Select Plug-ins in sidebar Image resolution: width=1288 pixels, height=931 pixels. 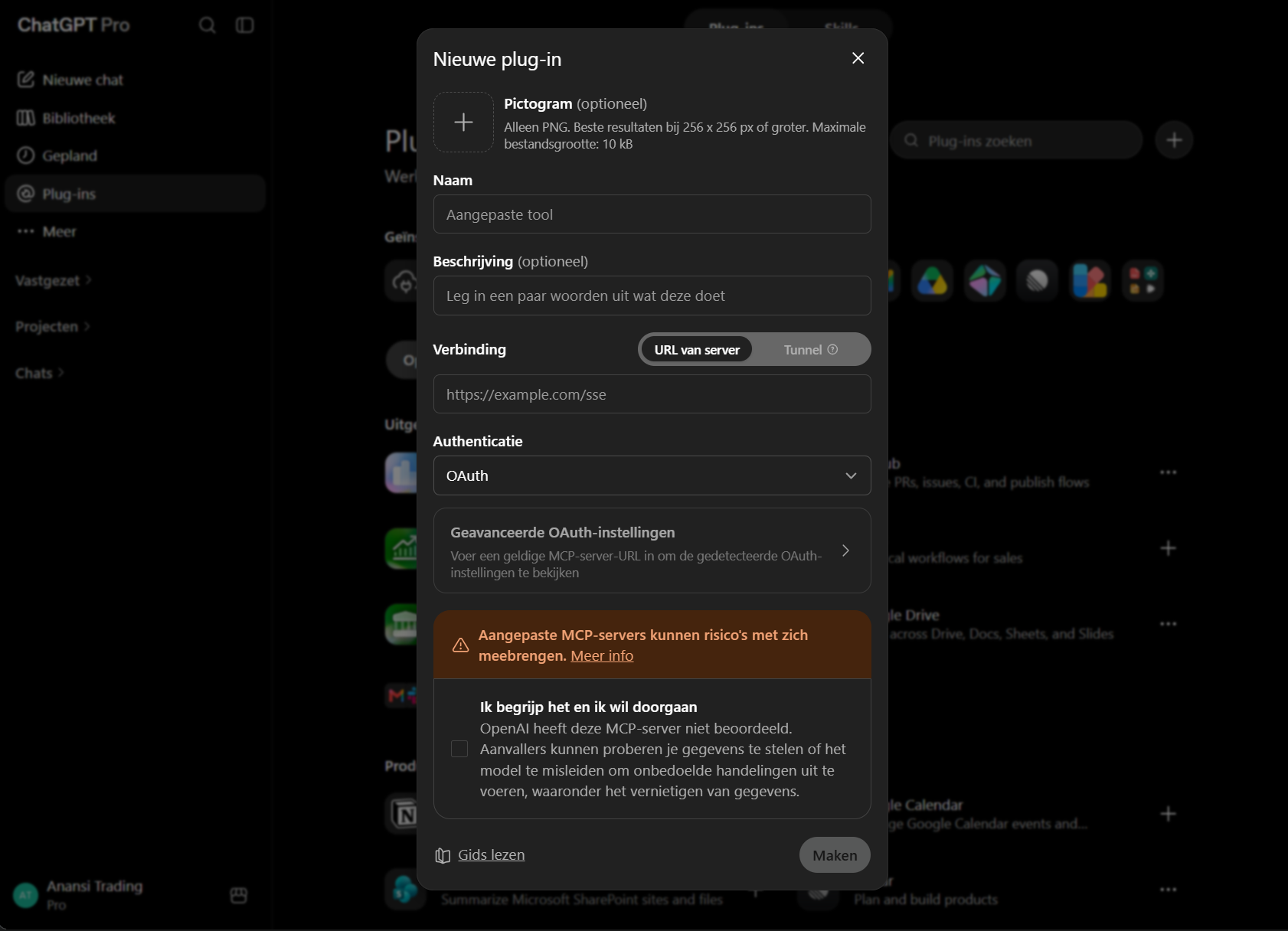click(x=135, y=194)
